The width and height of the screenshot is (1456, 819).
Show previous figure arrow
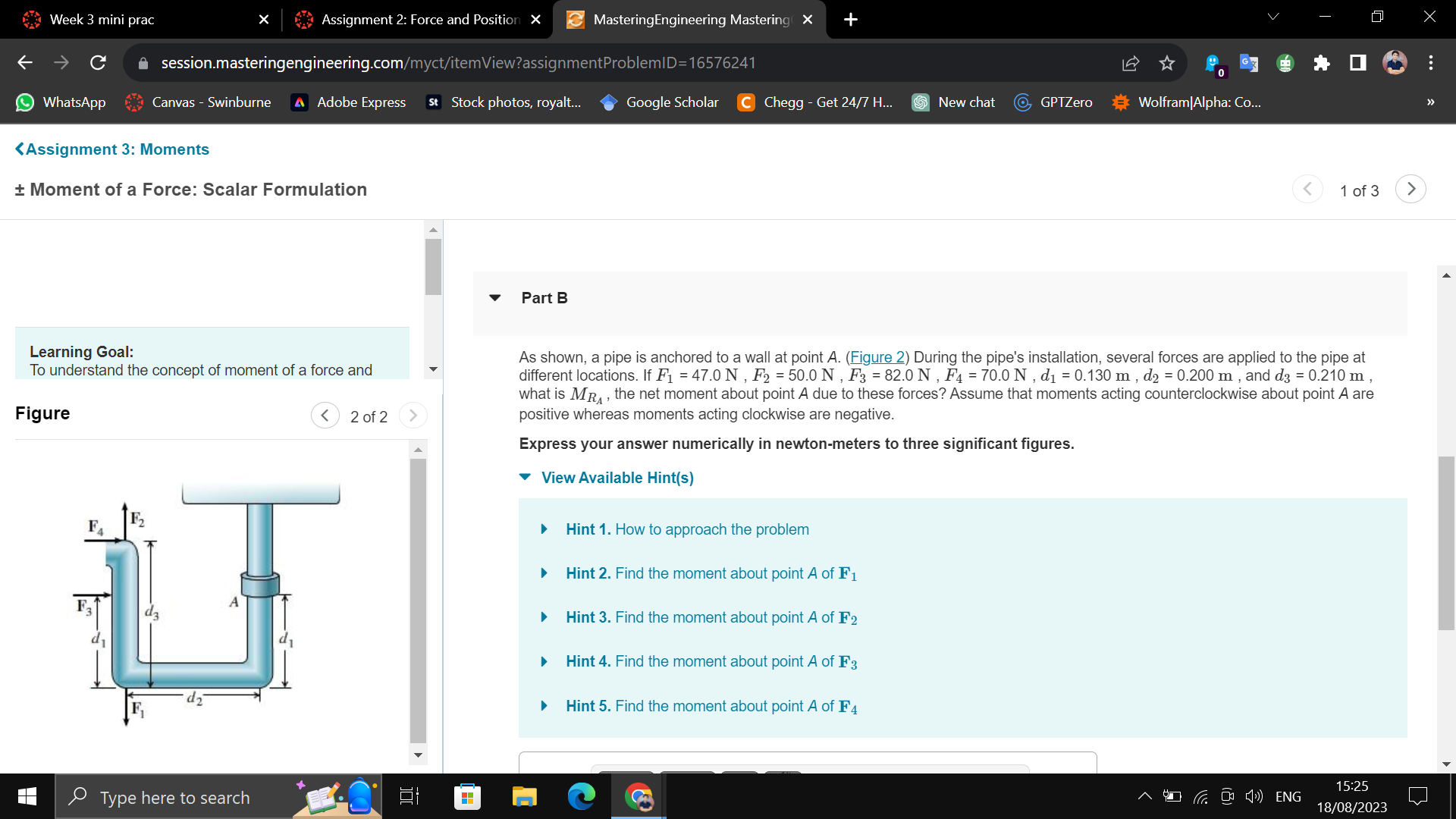[x=325, y=416]
